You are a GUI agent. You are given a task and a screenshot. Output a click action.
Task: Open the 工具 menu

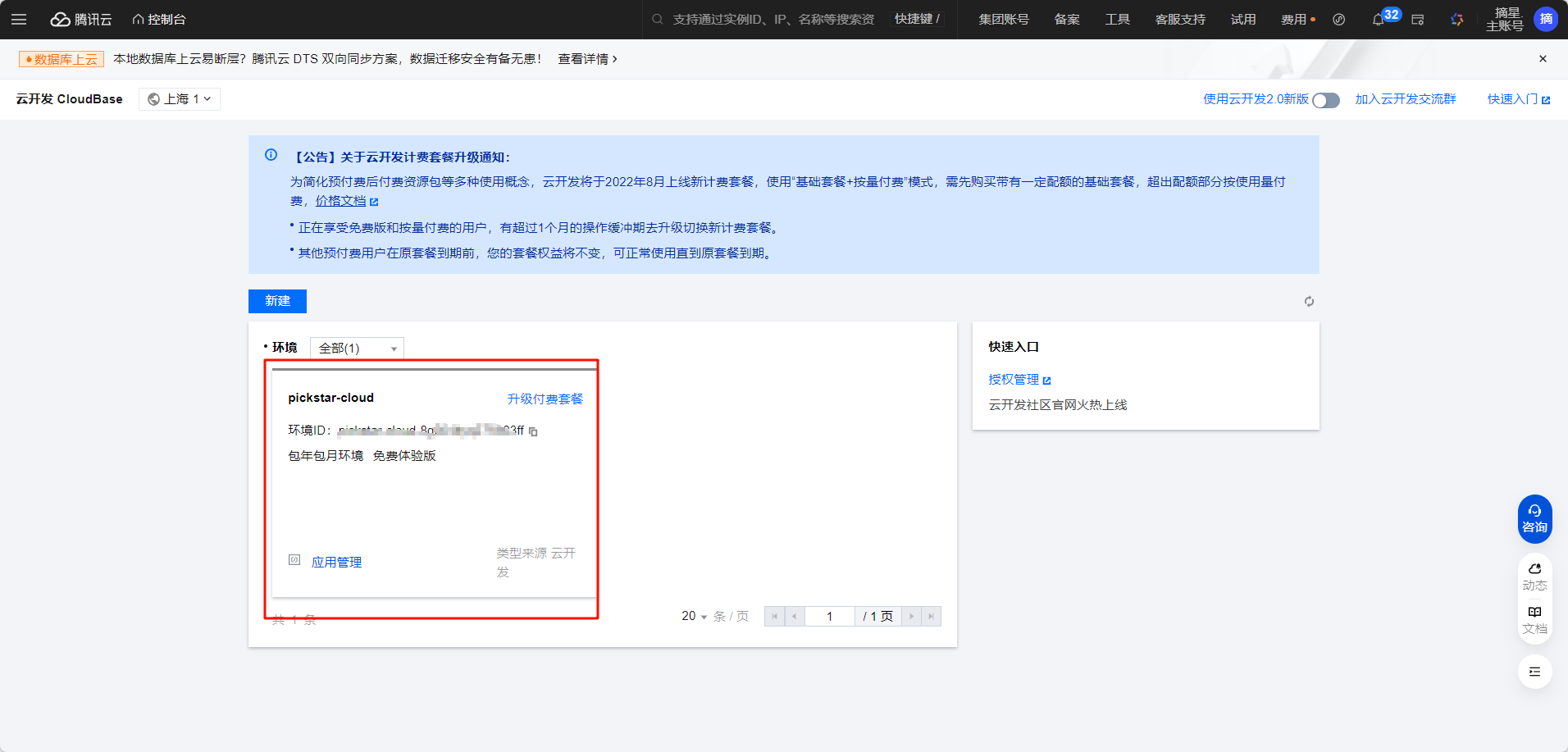click(1117, 19)
